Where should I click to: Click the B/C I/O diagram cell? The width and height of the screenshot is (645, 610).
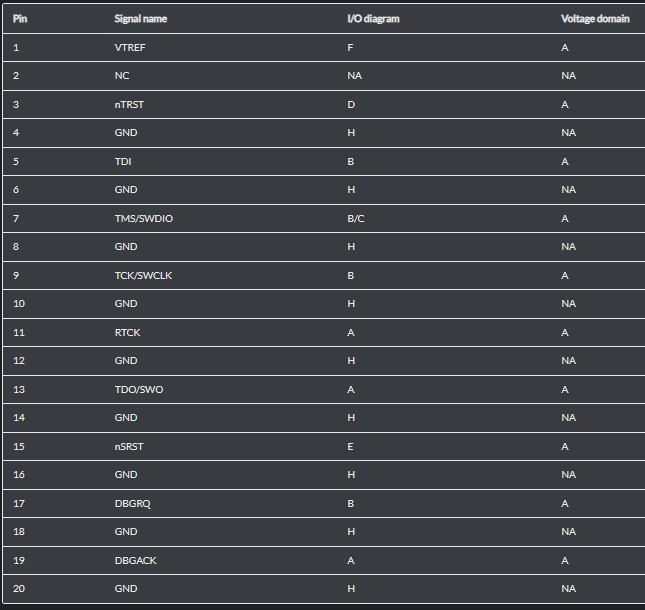point(355,218)
